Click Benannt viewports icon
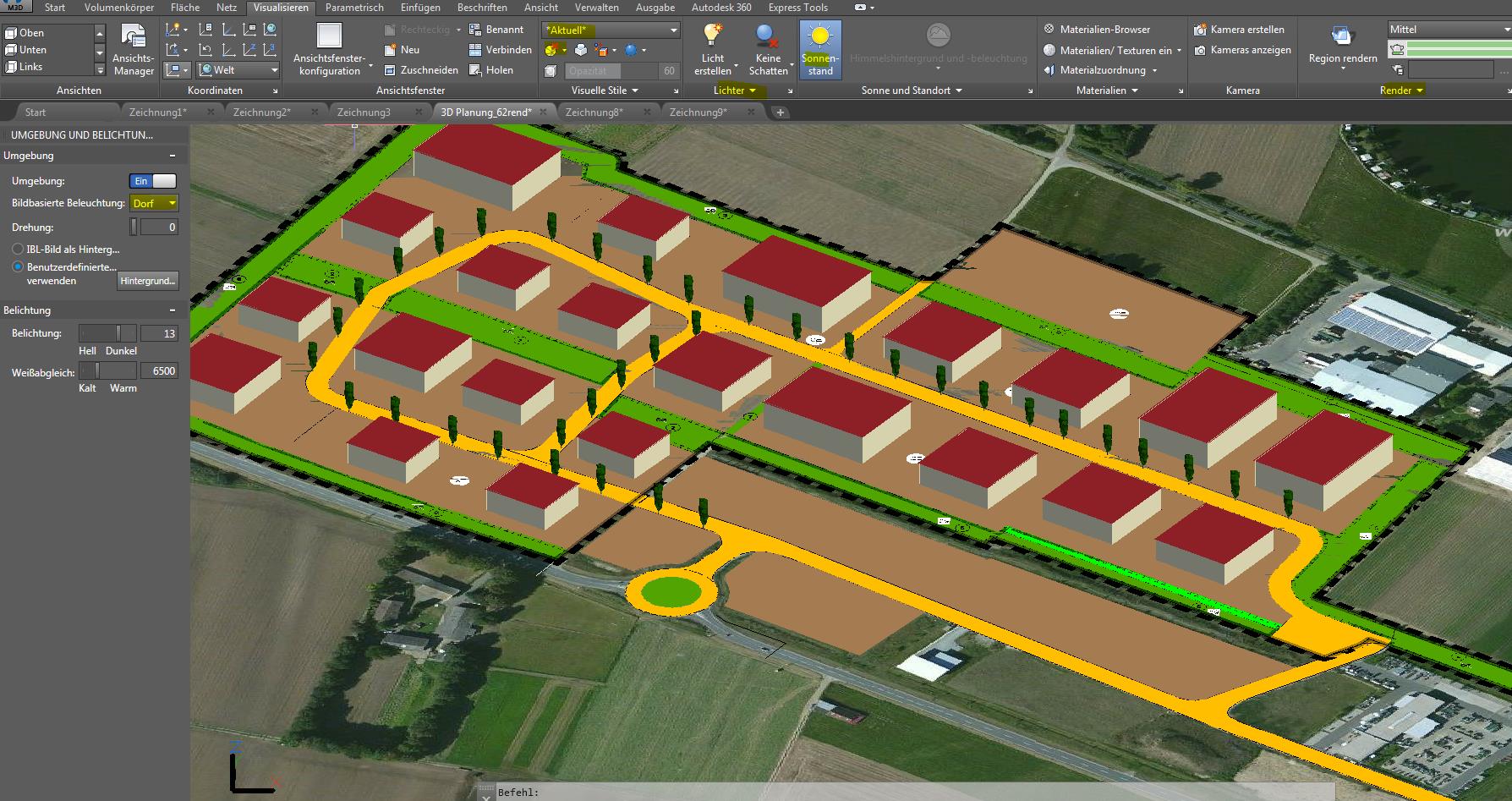 click(475, 29)
